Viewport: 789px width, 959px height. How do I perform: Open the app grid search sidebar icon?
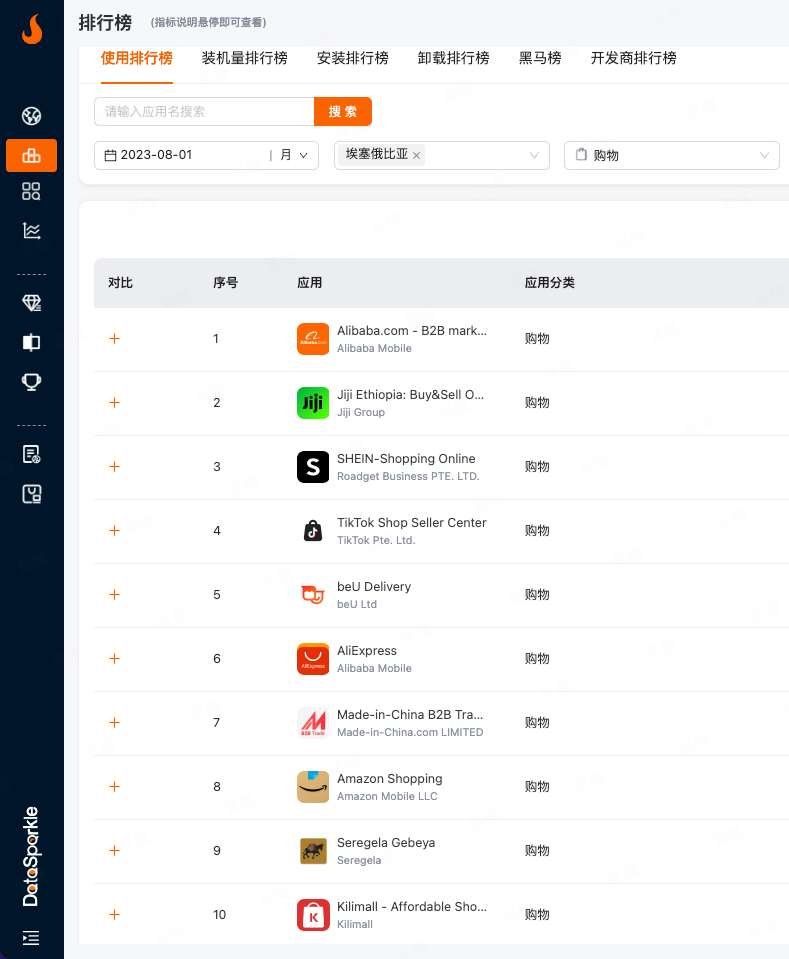(31, 191)
